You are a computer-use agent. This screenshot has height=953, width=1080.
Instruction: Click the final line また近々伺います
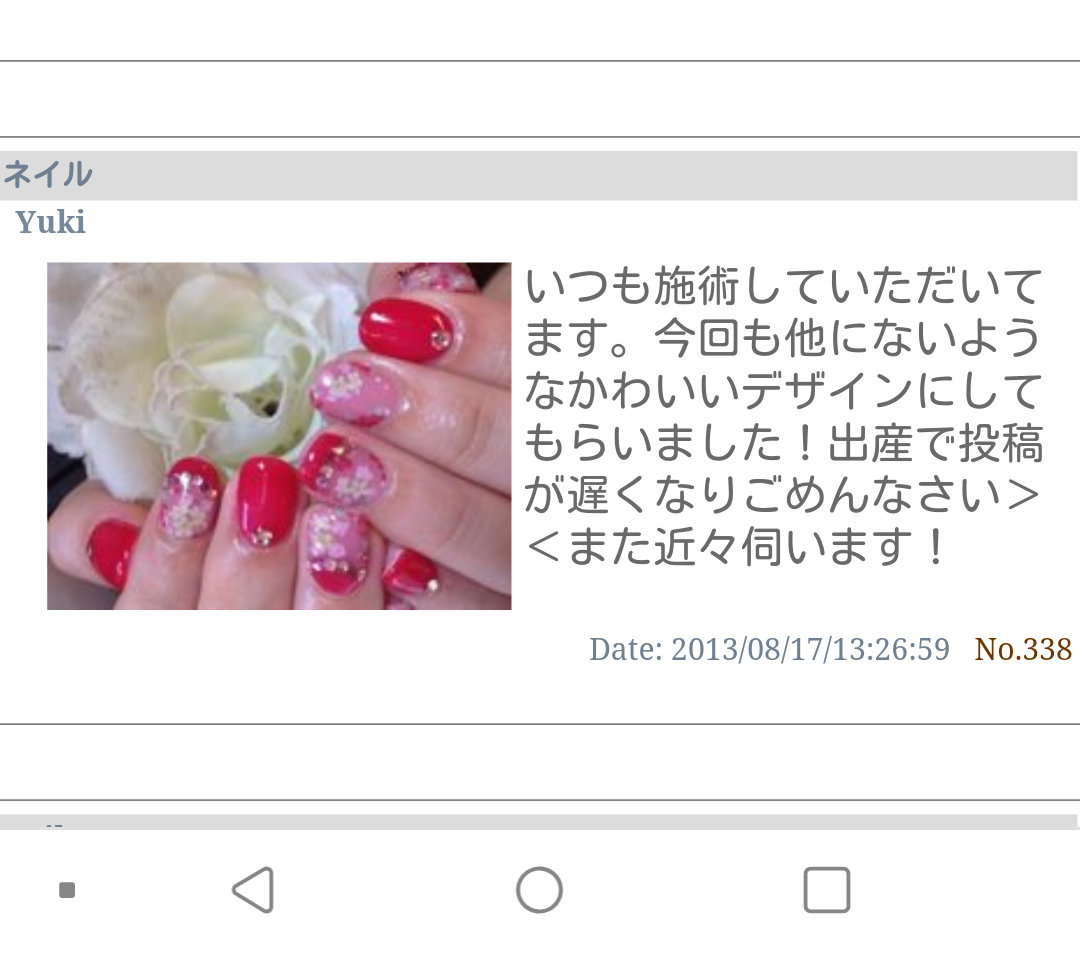(x=736, y=547)
